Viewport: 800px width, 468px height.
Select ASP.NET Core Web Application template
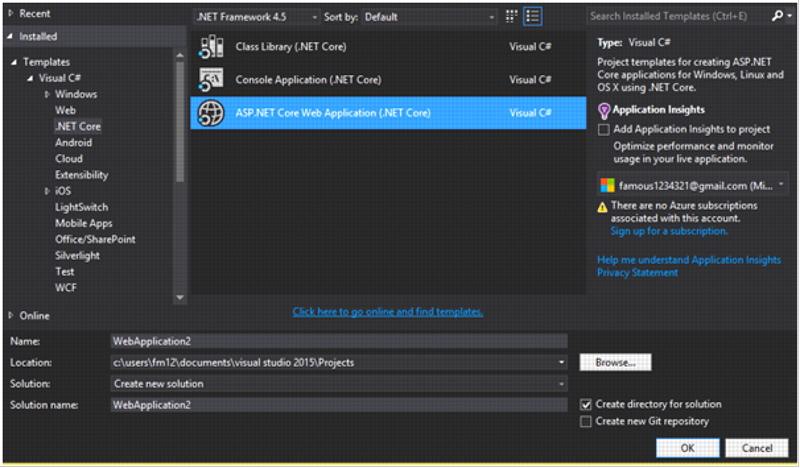tap(388, 113)
